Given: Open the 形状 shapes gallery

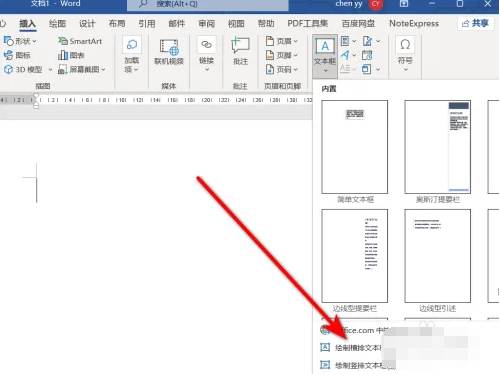Looking at the screenshot, I should (20, 41).
